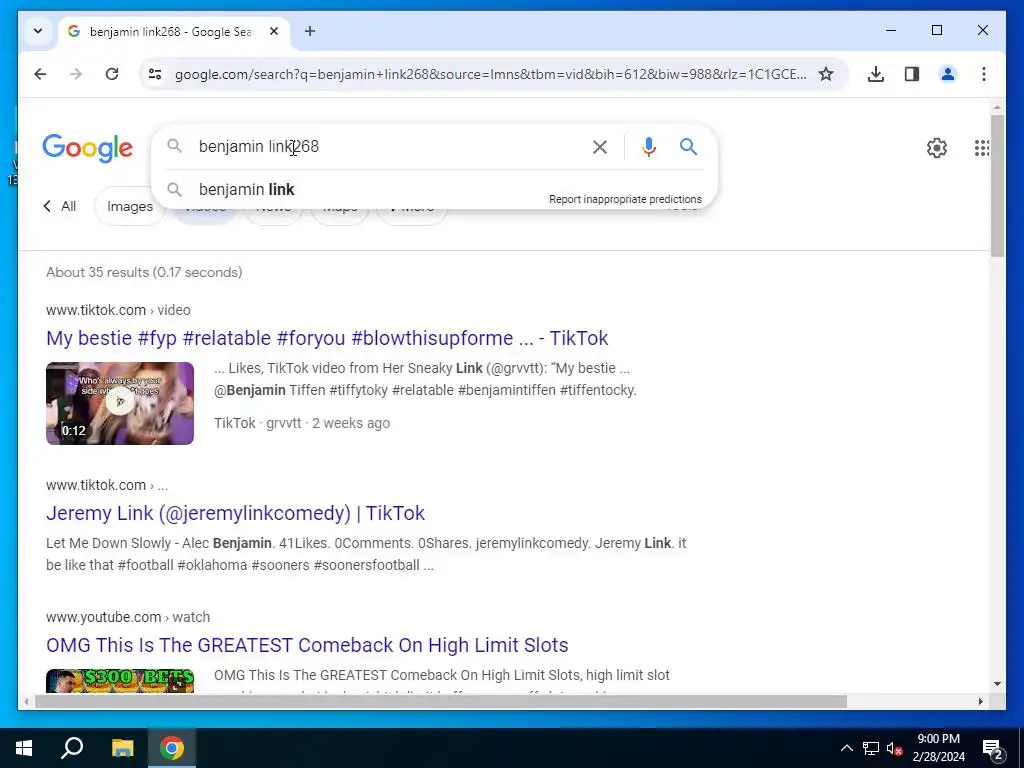This screenshot has width=1024, height=768.
Task: Open the Windows Start menu
Action: (x=24, y=748)
